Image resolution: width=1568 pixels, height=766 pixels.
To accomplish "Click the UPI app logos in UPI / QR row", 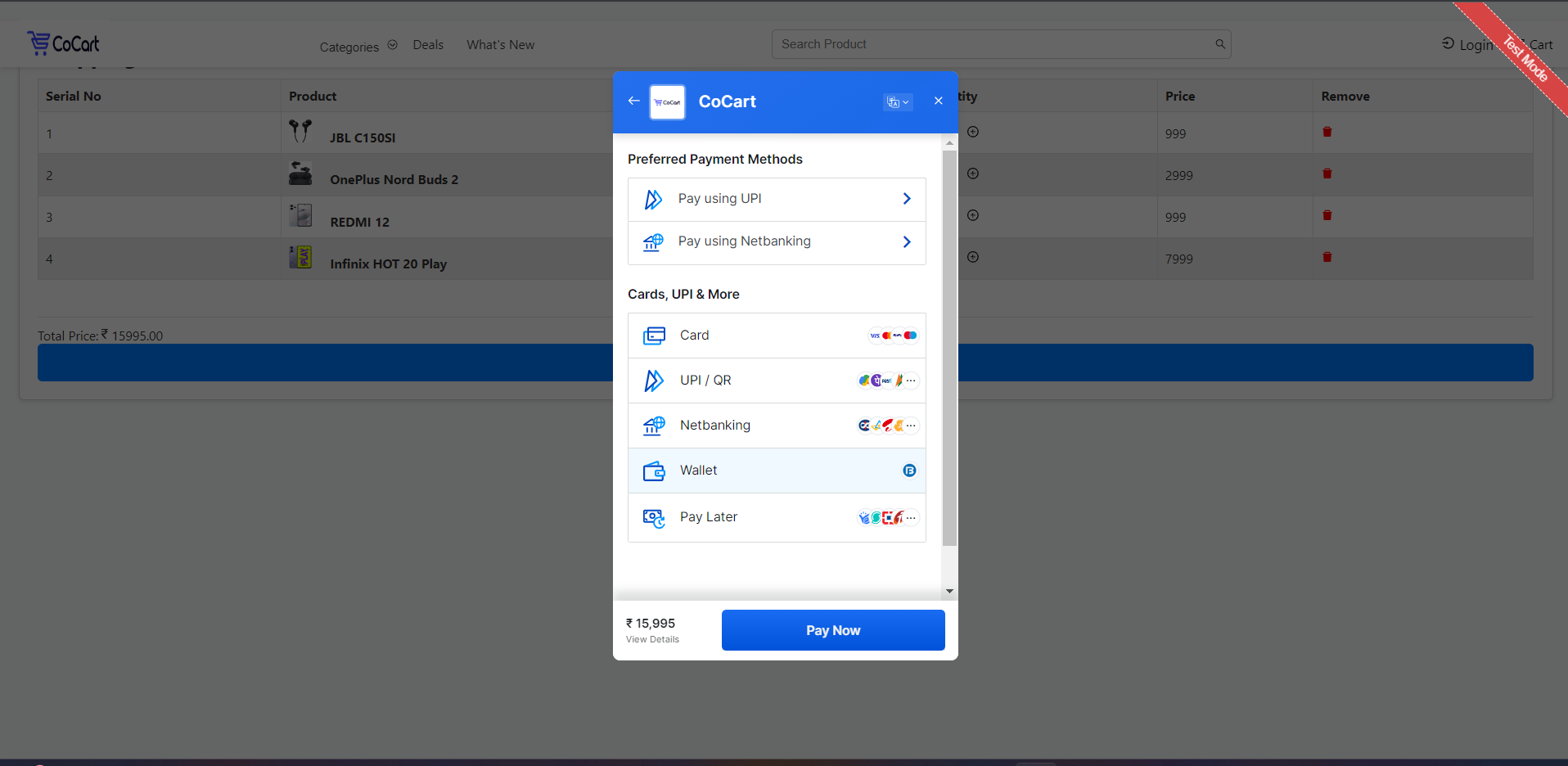I will point(888,381).
